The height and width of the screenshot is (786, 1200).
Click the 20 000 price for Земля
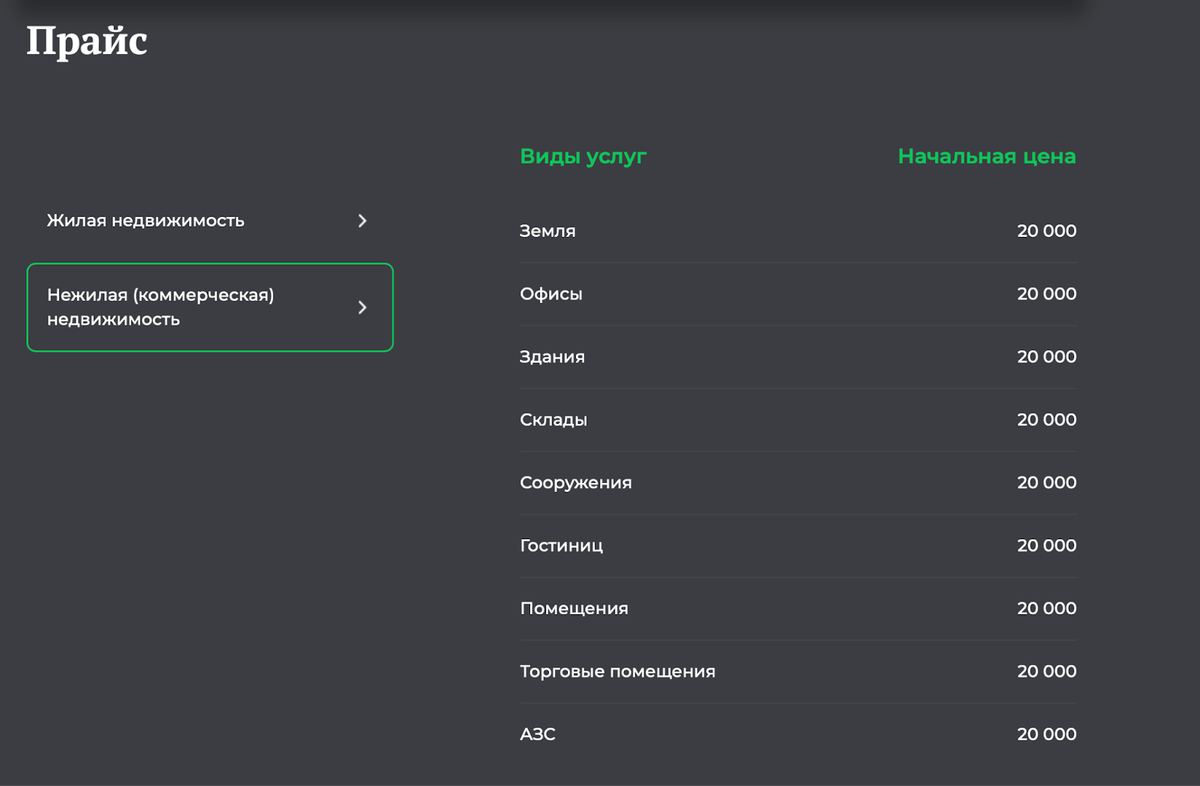tap(1046, 232)
